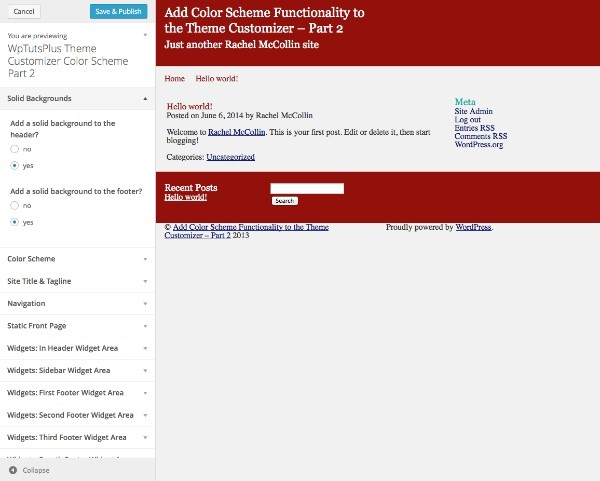Select 'no' for footer solid background
This screenshot has height=481, width=600.
pyautogui.click(x=15, y=205)
